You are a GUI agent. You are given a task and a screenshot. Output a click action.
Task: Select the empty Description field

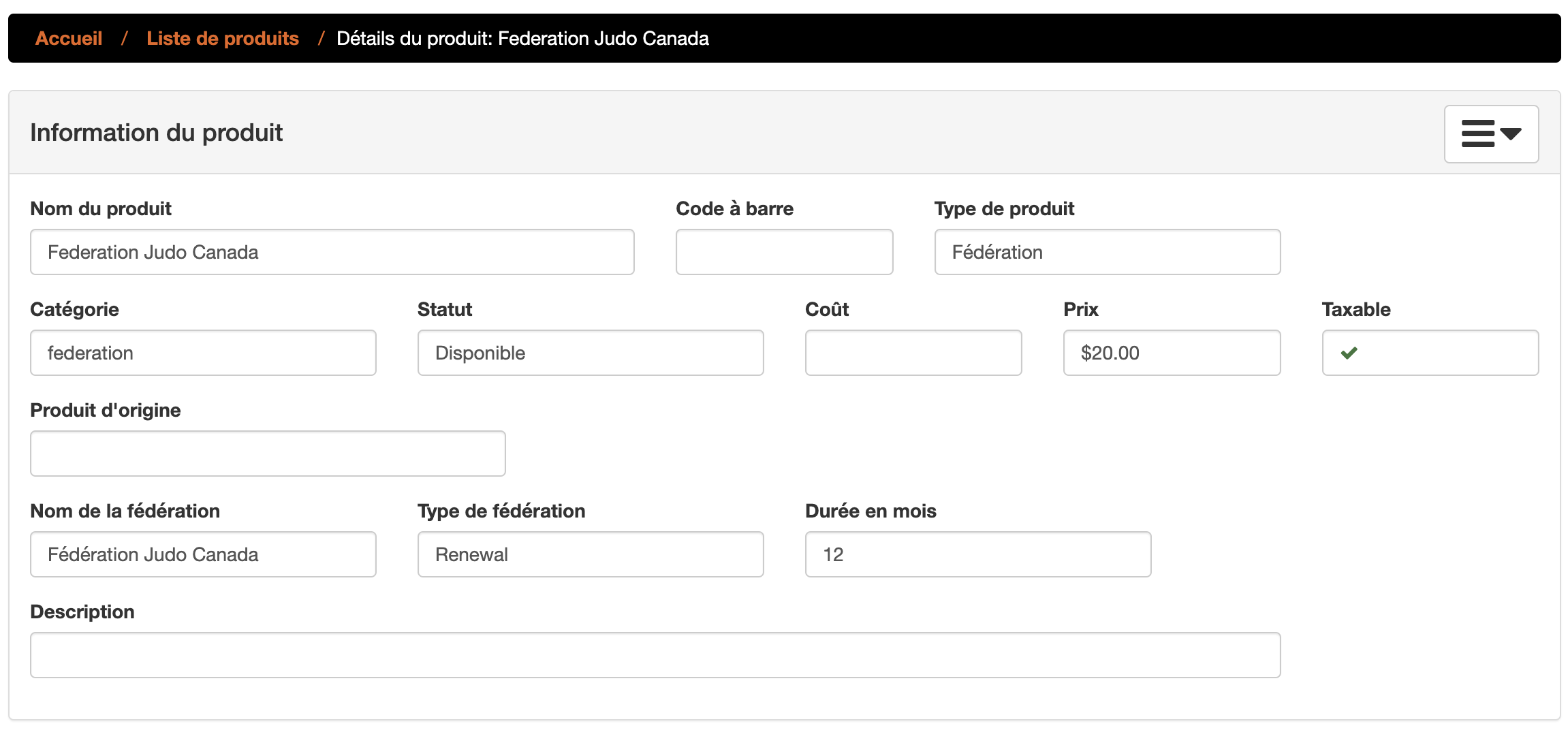point(654,654)
